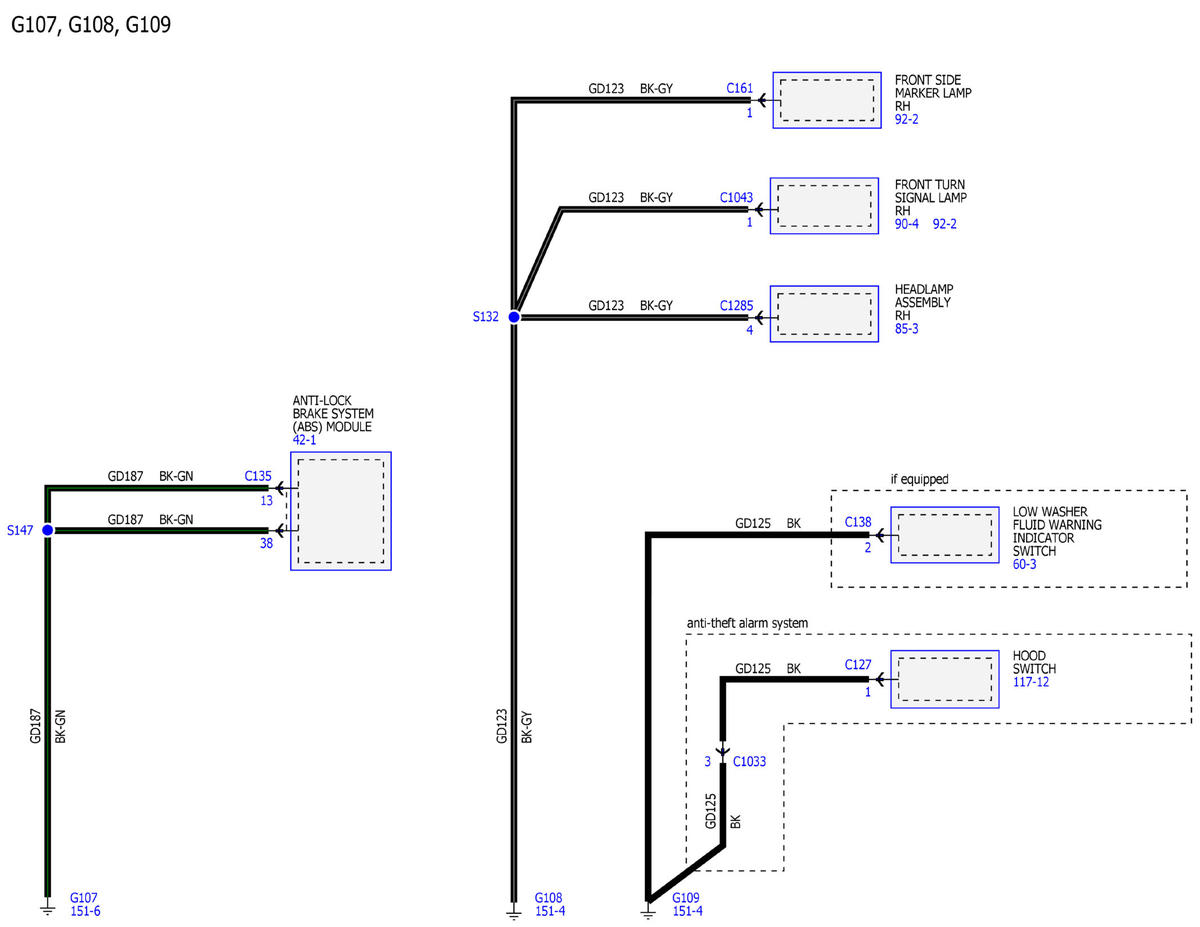This screenshot has height=927, width=1200.
Task: Click the C161 connector reference
Action: tap(739, 88)
